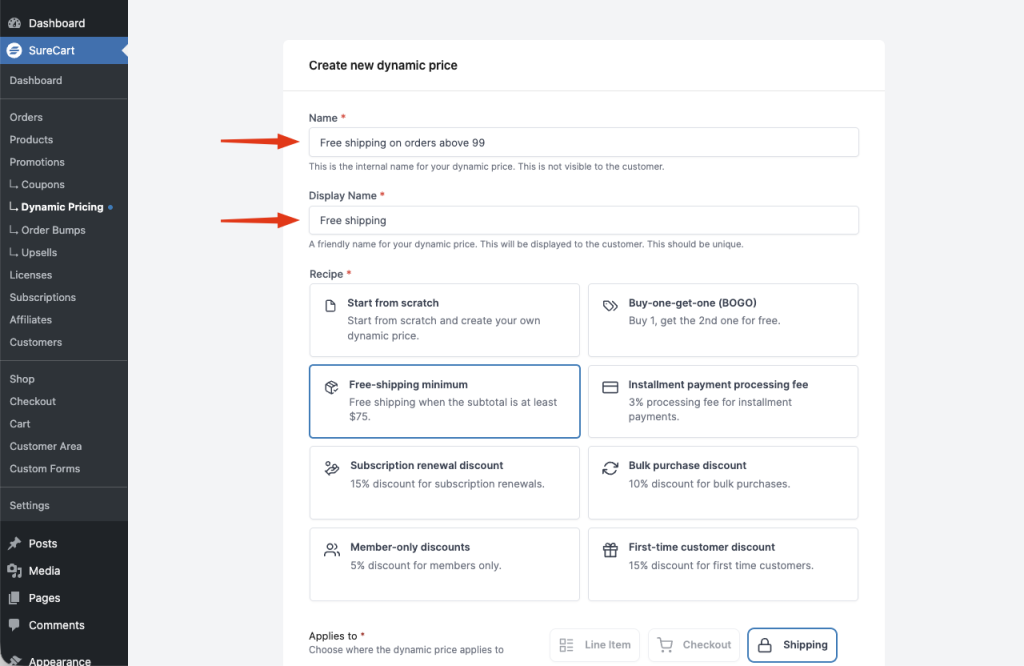Viewport: 1024px width, 666px height.
Task: Click the credit card icon for Installment fee
Action: [x=610, y=387]
